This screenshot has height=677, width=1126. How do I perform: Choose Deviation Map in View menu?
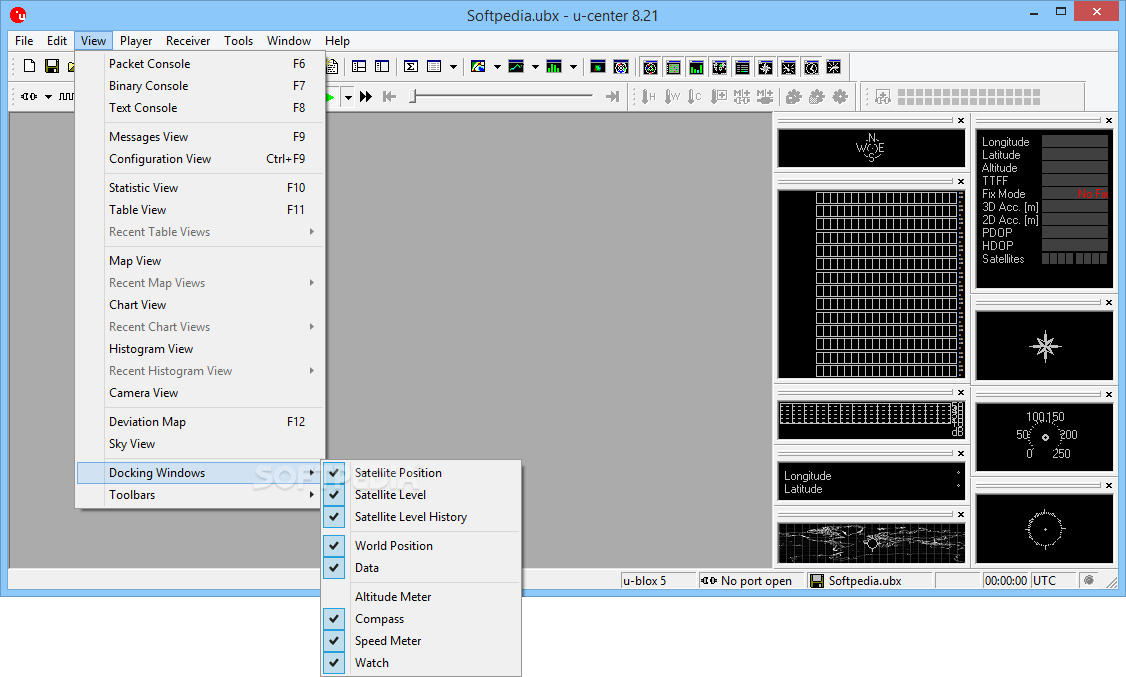coord(199,421)
